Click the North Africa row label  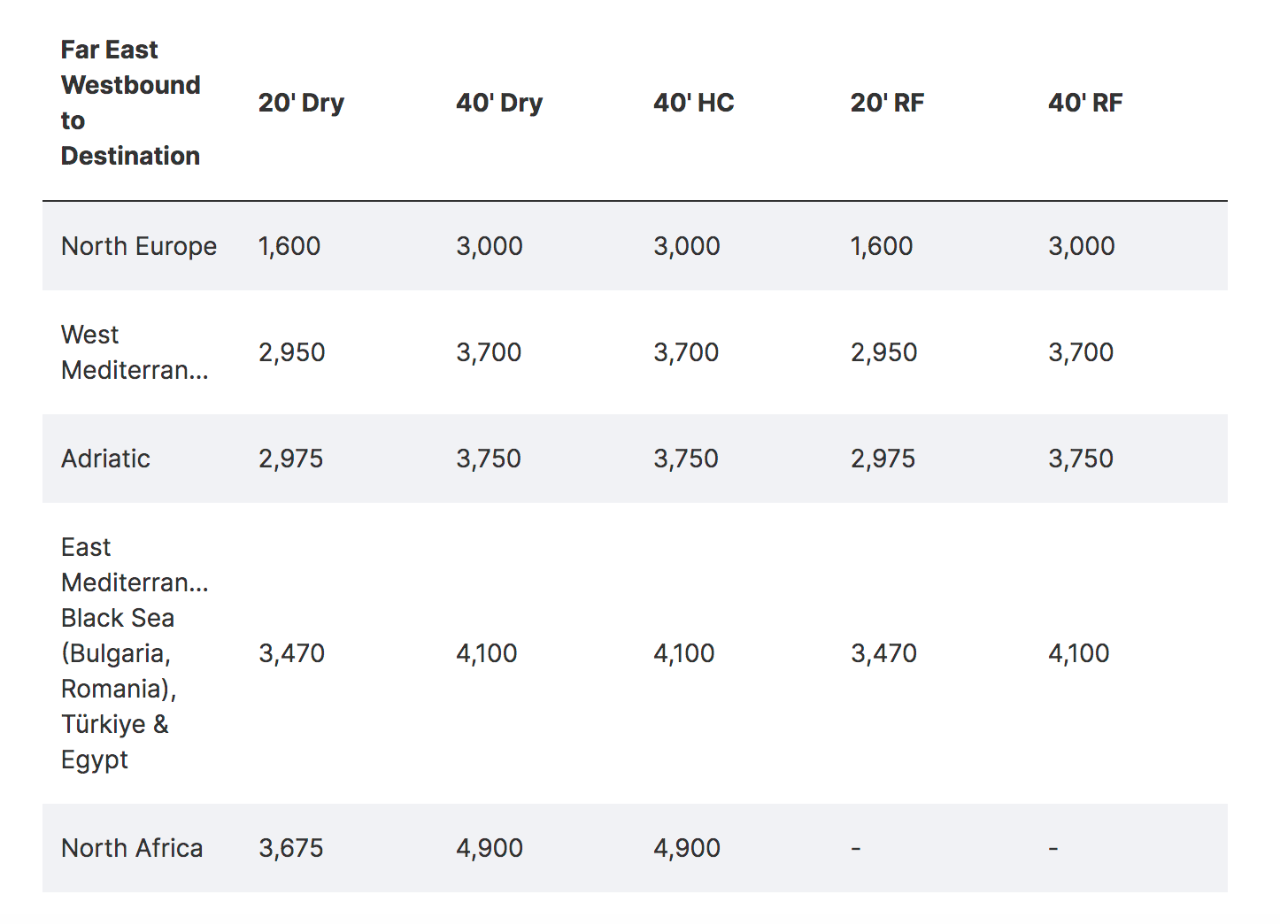[x=132, y=848]
